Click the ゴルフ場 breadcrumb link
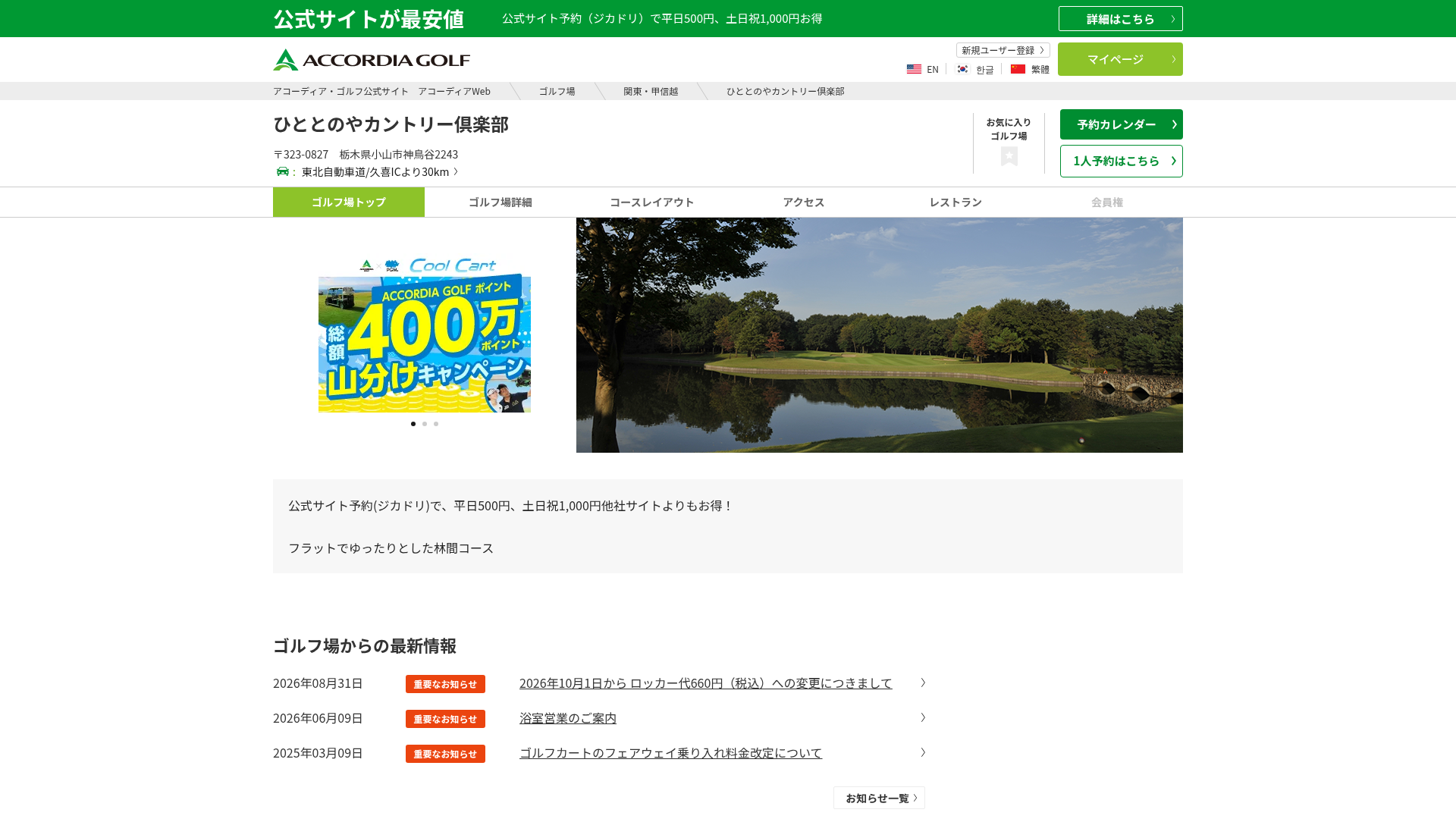 tap(557, 91)
